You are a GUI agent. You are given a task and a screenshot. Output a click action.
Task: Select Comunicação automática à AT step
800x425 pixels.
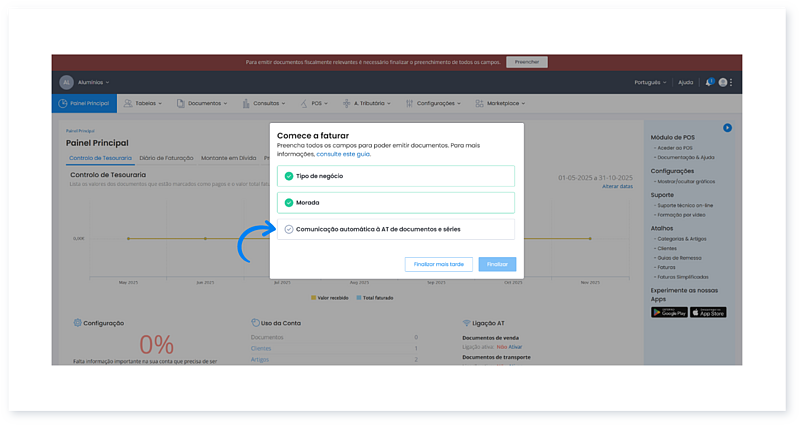tap(396, 229)
